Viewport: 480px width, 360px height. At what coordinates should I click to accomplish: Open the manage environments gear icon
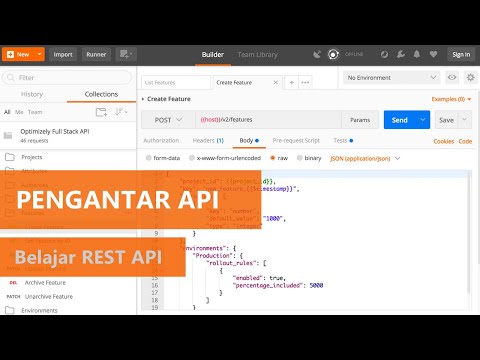470,77
